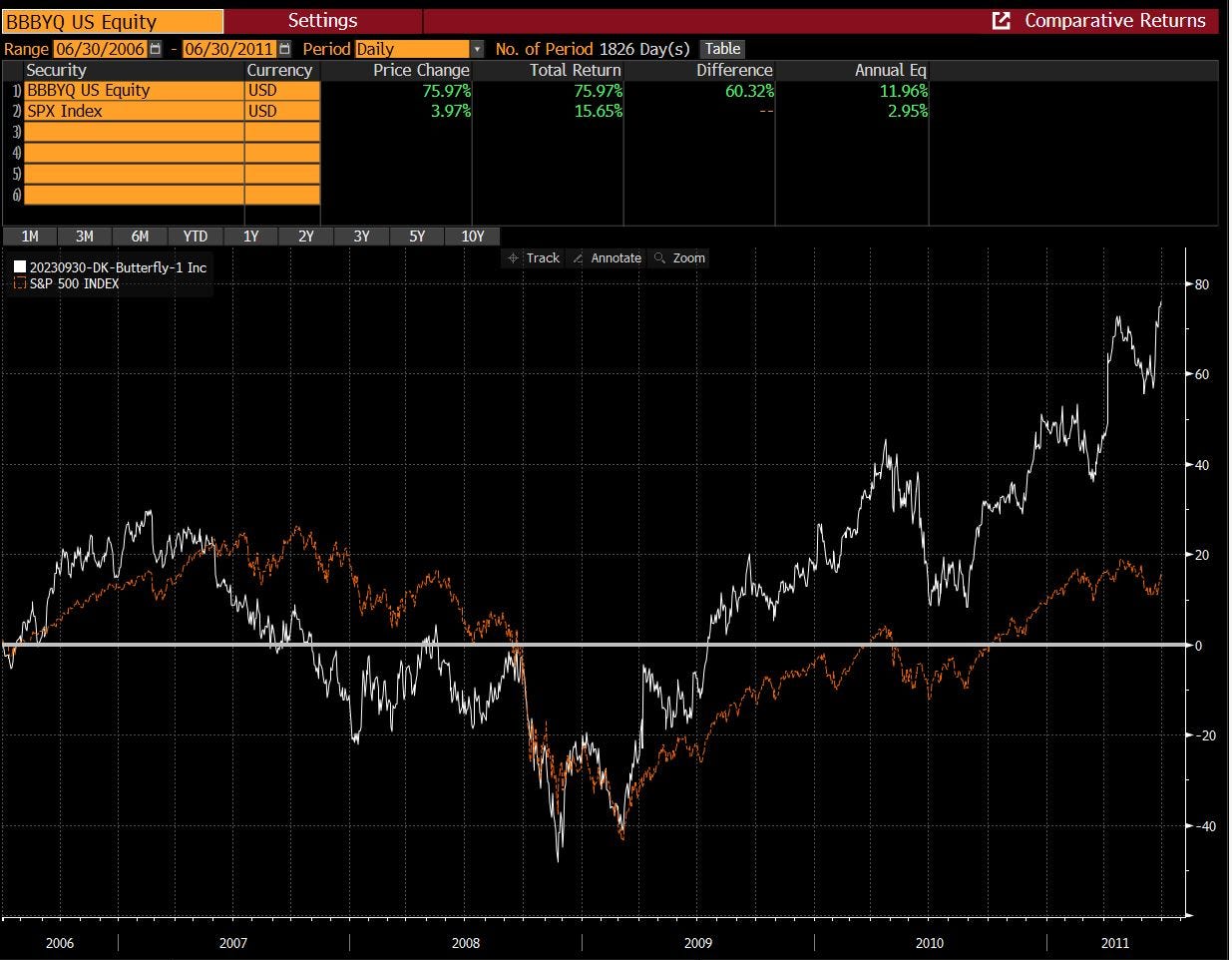Select the 5Y range tab
Image resolution: width=1232 pixels, height=960 pixels.
(417, 237)
